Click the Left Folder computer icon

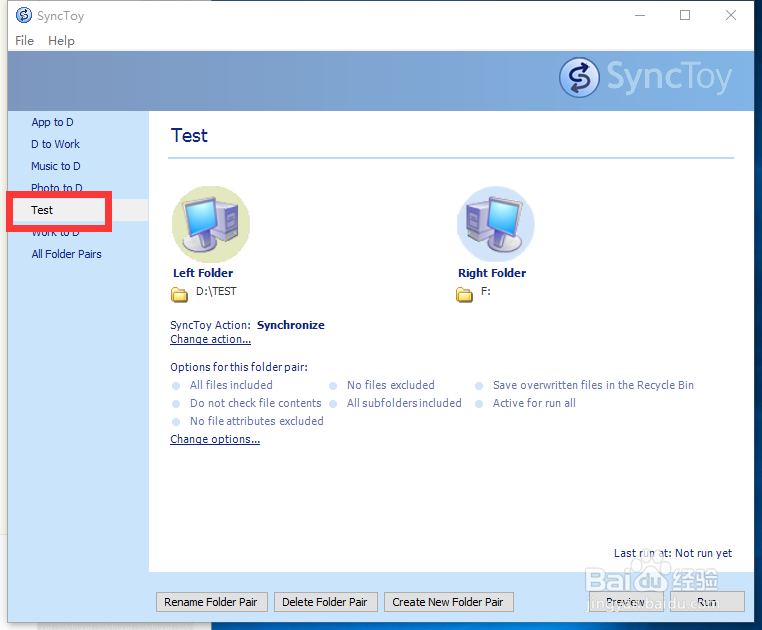point(210,224)
